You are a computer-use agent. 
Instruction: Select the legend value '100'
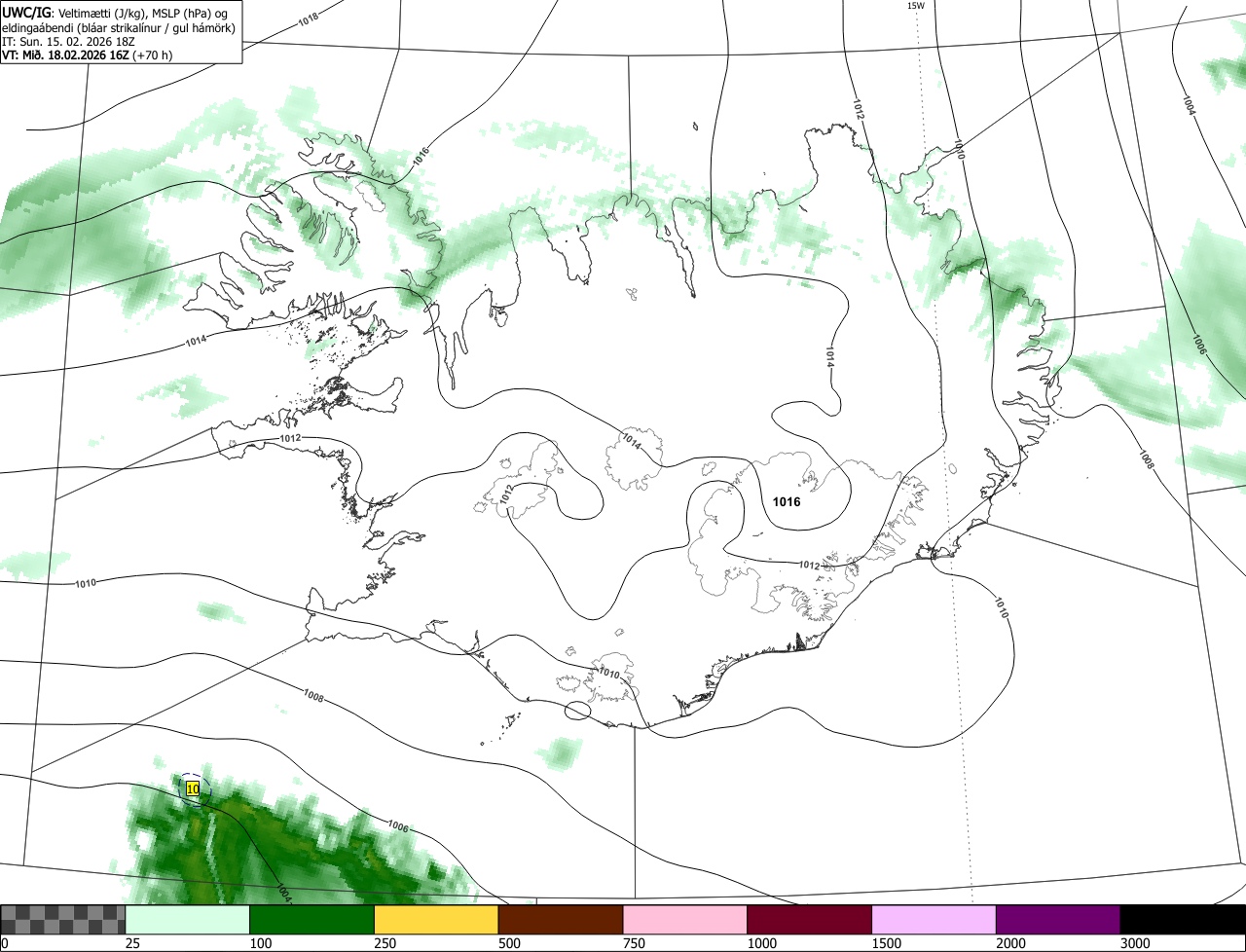[259, 943]
